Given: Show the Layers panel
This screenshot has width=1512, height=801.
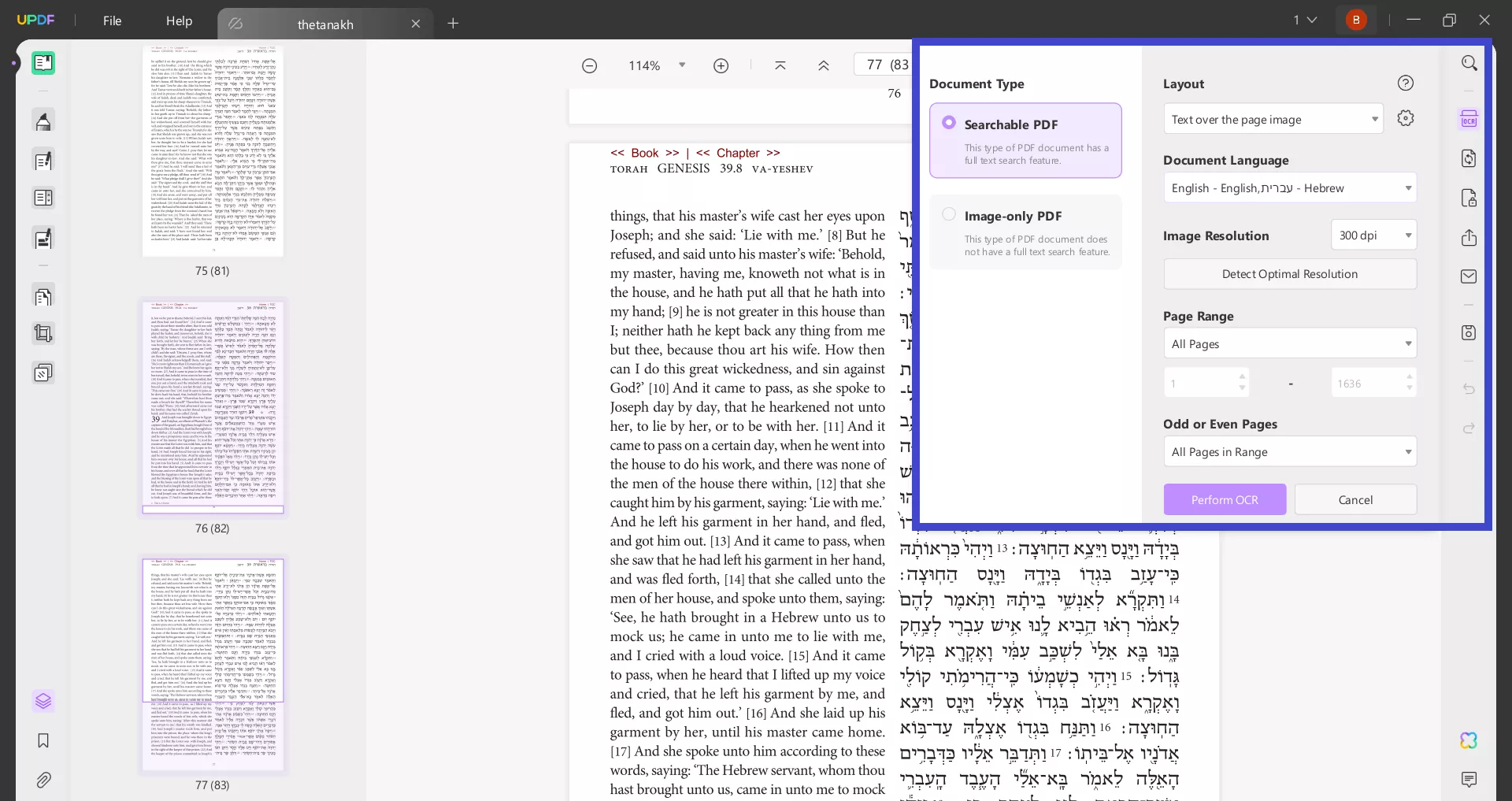Looking at the screenshot, I should (x=43, y=700).
